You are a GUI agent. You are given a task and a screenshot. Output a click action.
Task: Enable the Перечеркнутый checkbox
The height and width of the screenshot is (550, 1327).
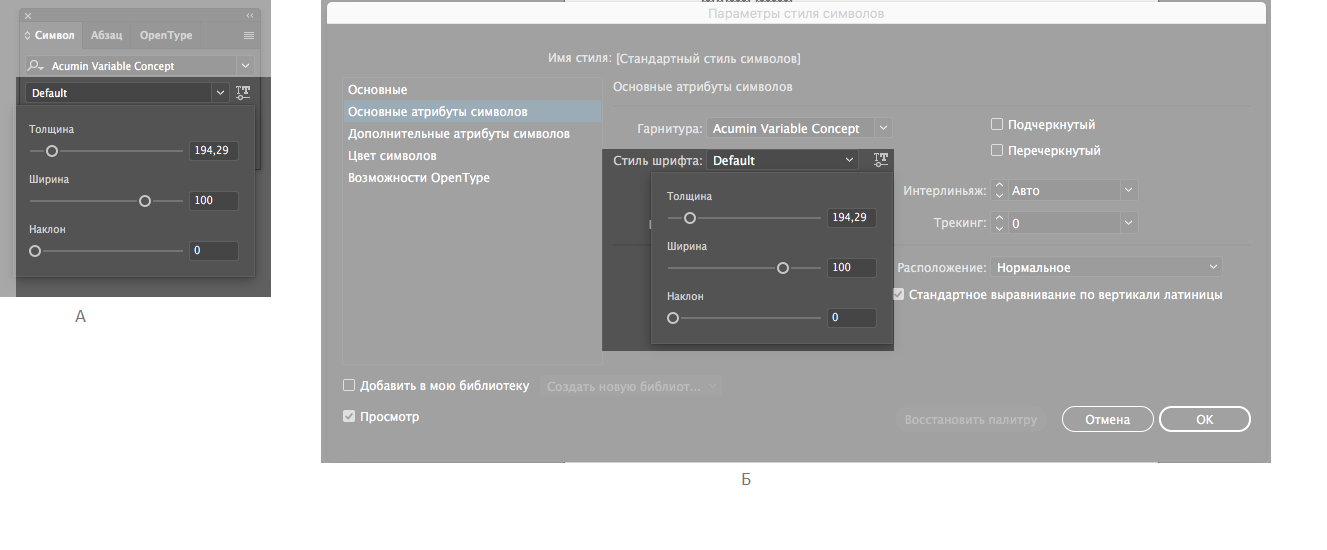tap(996, 151)
